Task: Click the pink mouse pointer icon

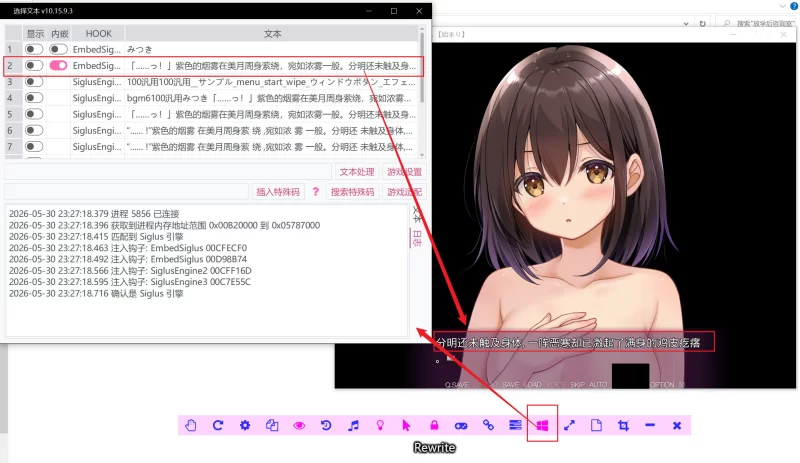Action: tap(407, 425)
